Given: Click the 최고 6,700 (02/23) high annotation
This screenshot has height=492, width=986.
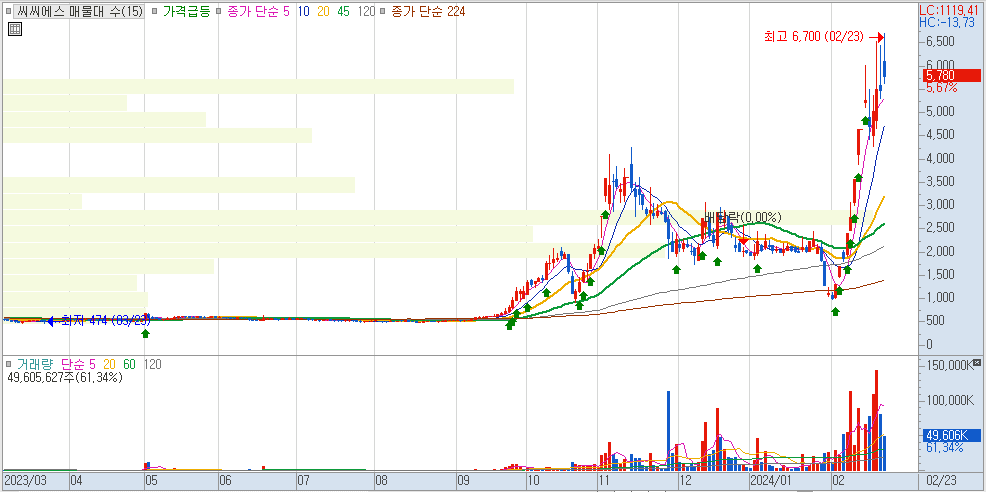Looking at the screenshot, I should 816,38.
